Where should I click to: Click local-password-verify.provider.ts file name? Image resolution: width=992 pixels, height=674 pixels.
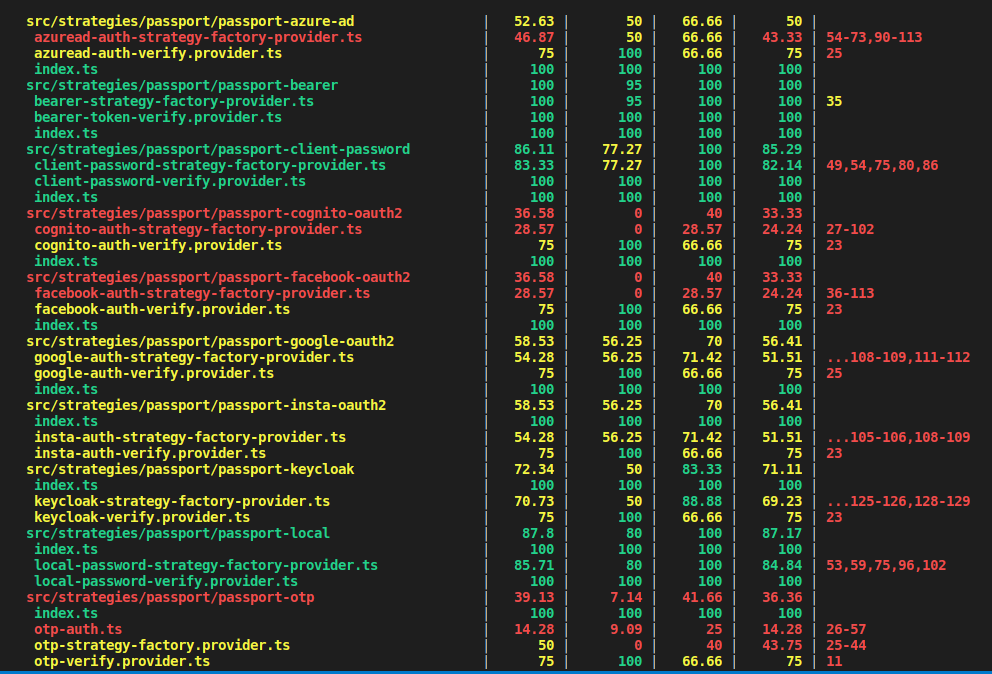point(166,581)
